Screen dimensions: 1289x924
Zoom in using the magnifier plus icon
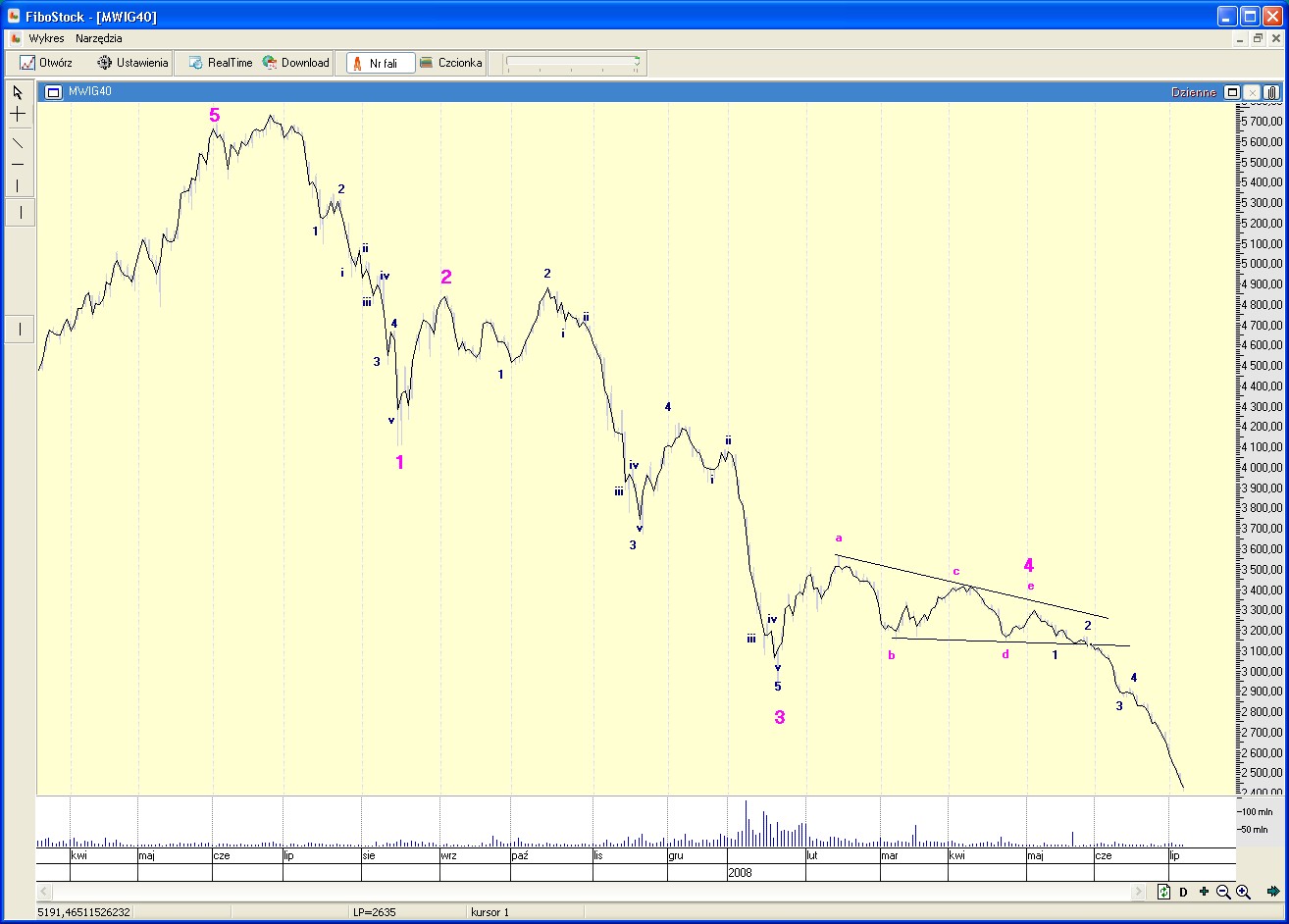pyautogui.click(x=1243, y=892)
